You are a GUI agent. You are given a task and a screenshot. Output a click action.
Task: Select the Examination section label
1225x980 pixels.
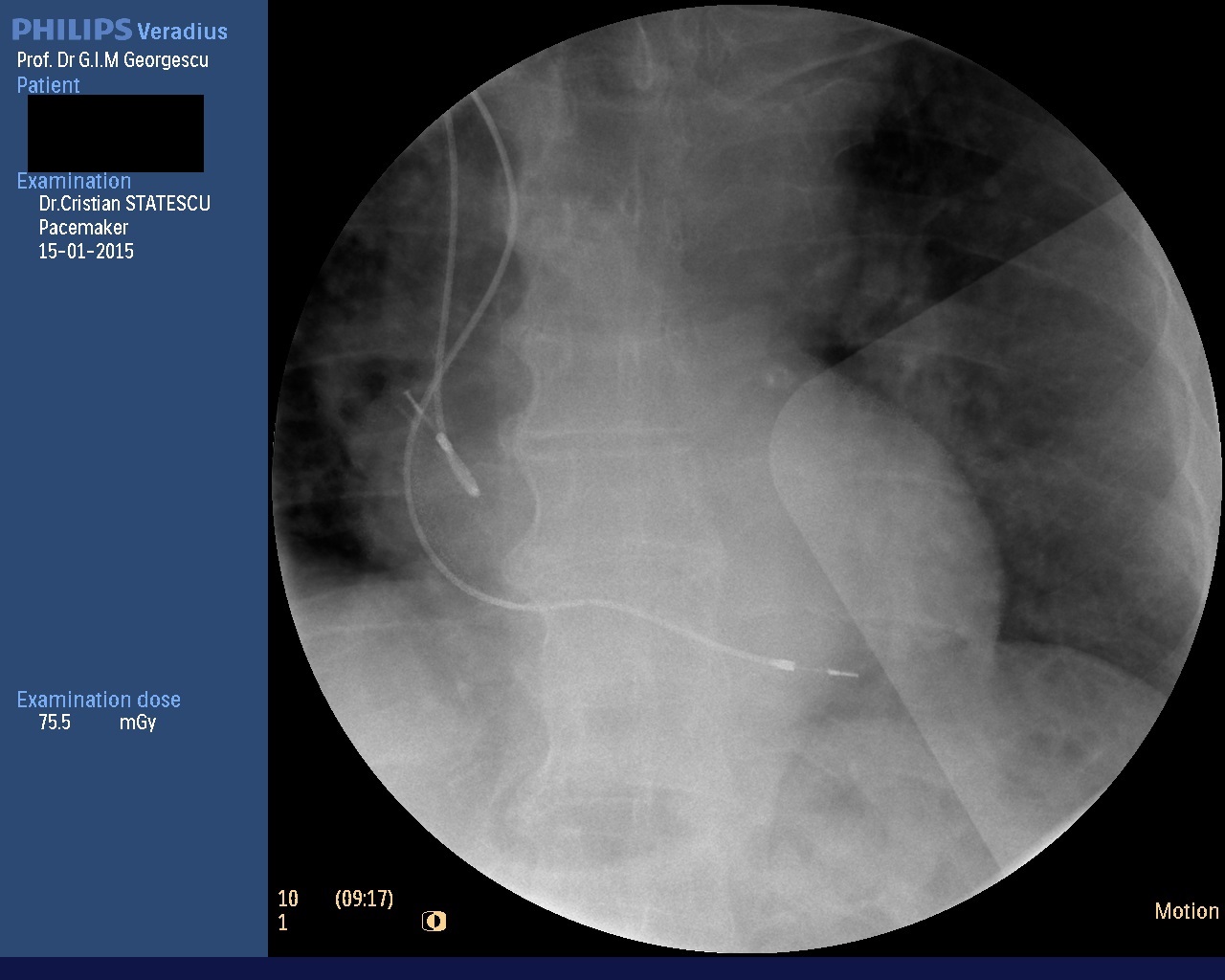(x=74, y=181)
